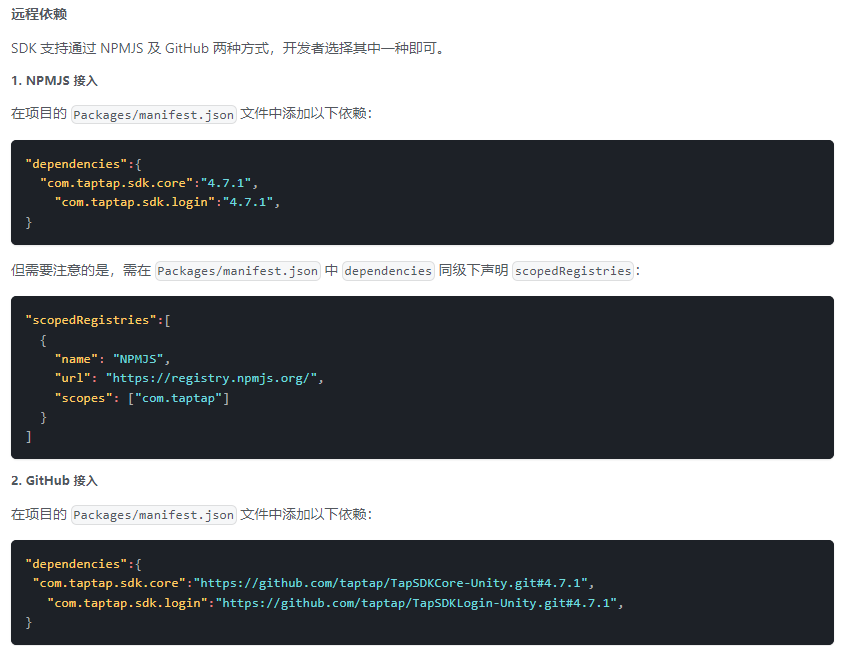The width and height of the screenshot is (841, 646).
Task: Click "dependencies":{ in the first code block
Action: point(83,164)
